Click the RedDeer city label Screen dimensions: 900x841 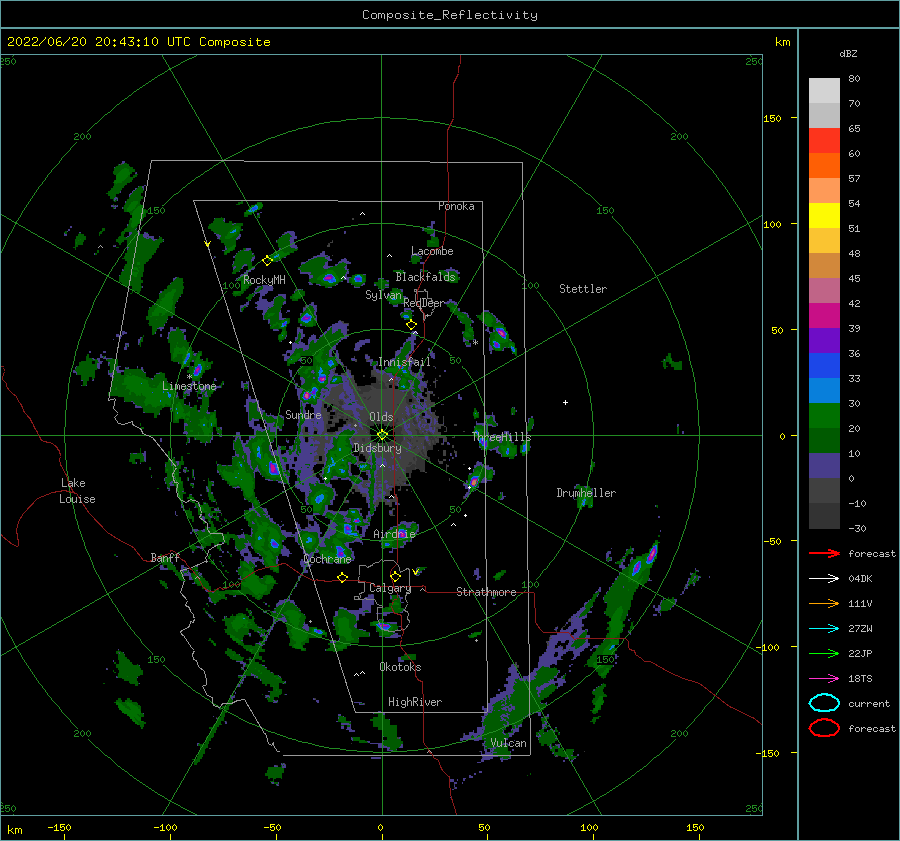pos(424,303)
